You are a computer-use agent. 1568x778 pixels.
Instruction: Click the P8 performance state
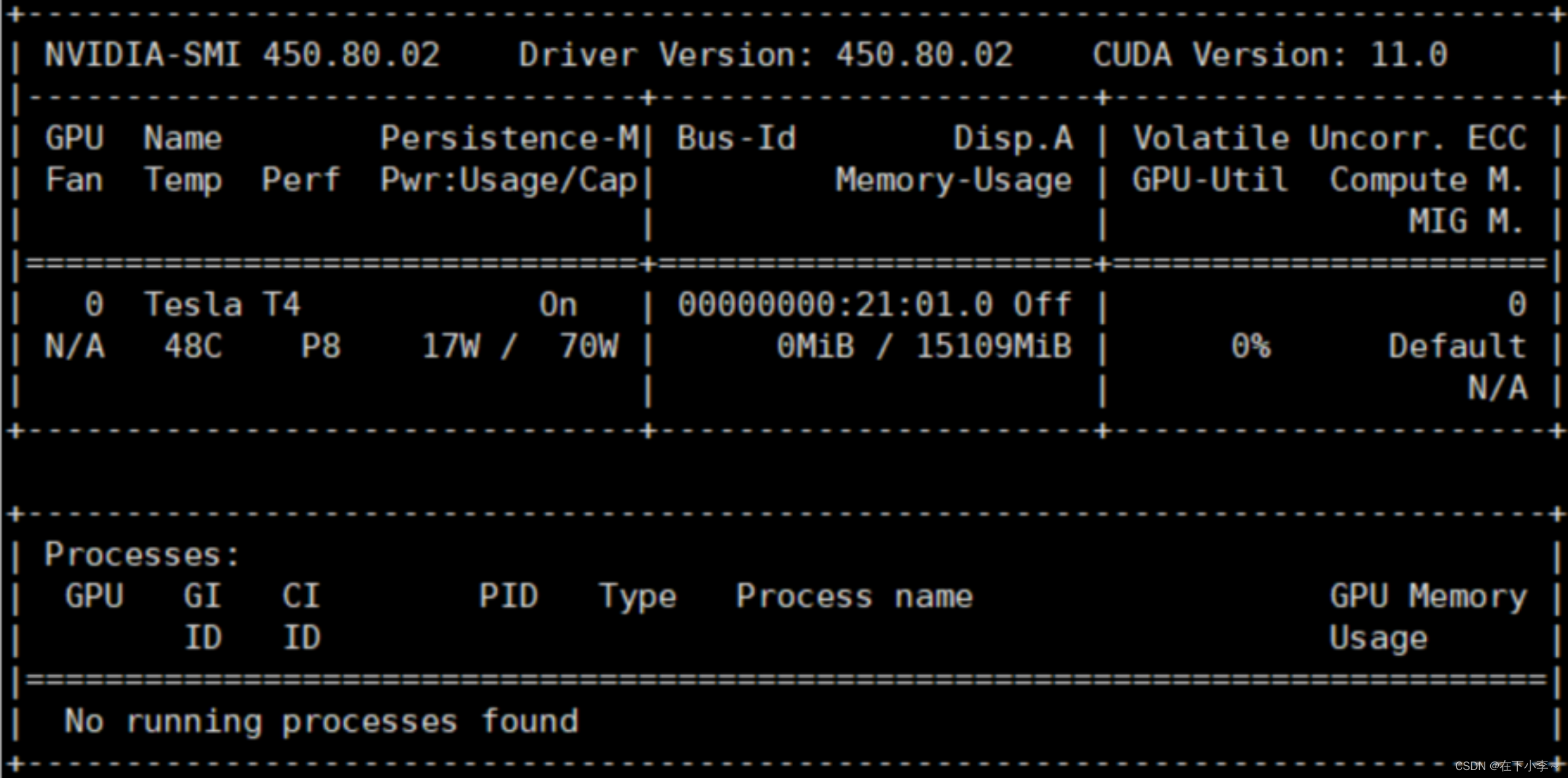(320, 346)
